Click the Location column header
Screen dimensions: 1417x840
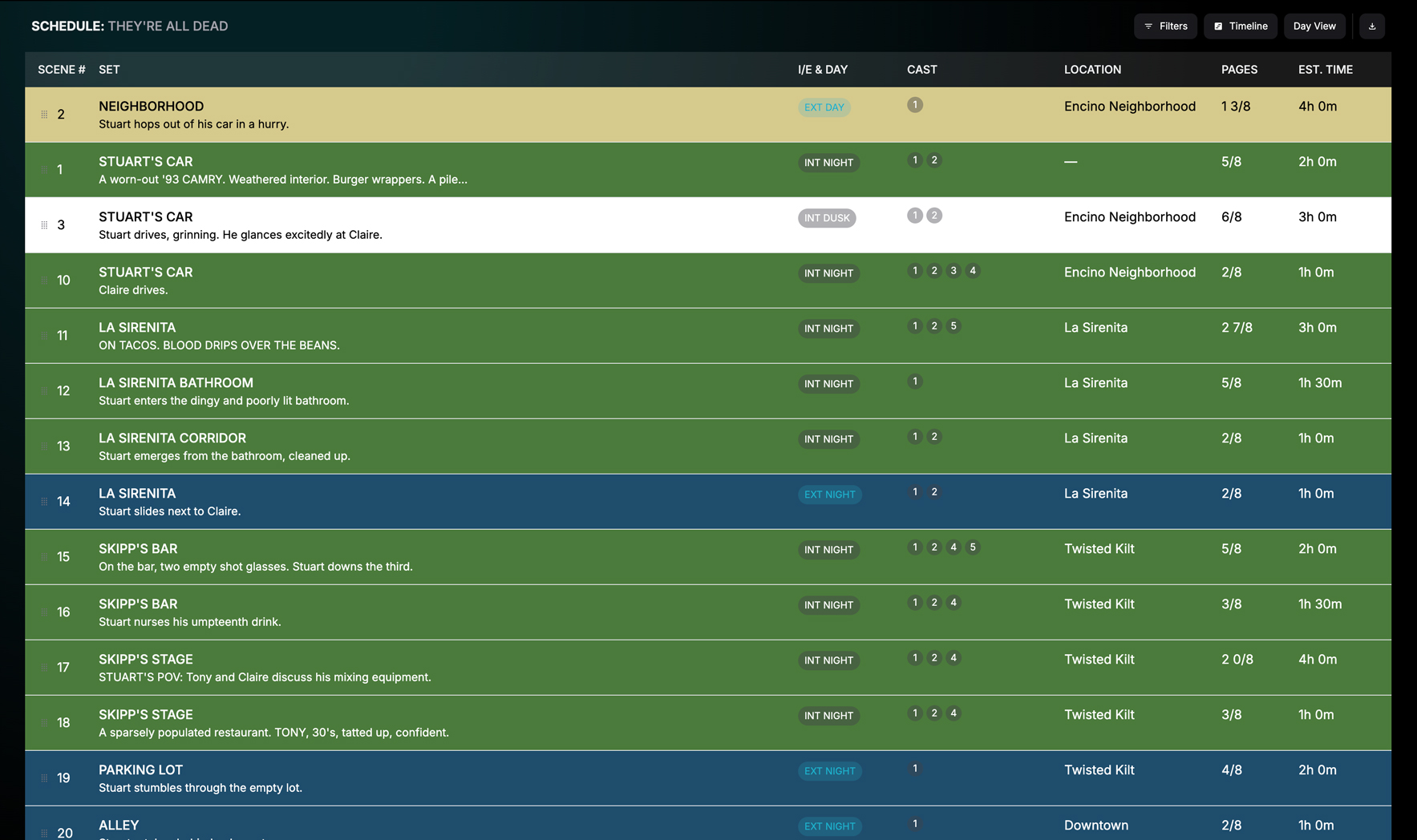tap(1092, 70)
